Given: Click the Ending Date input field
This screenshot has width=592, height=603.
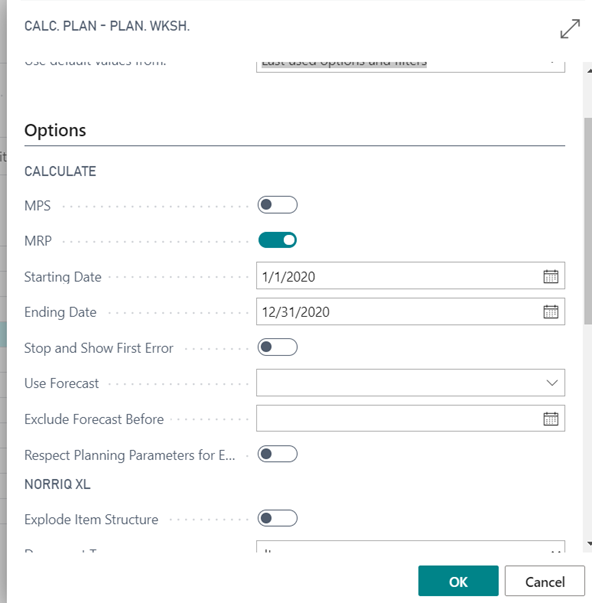Looking at the screenshot, I should [x=398, y=311].
